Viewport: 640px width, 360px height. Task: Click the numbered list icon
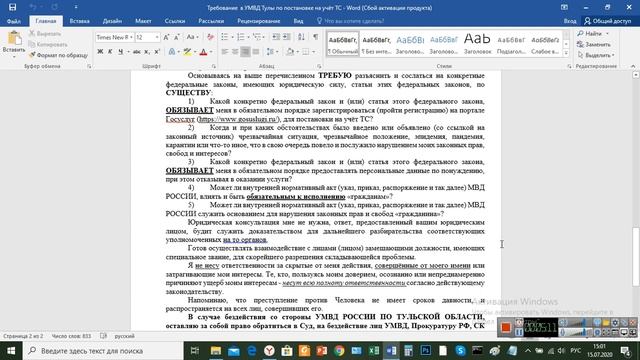(241, 37)
